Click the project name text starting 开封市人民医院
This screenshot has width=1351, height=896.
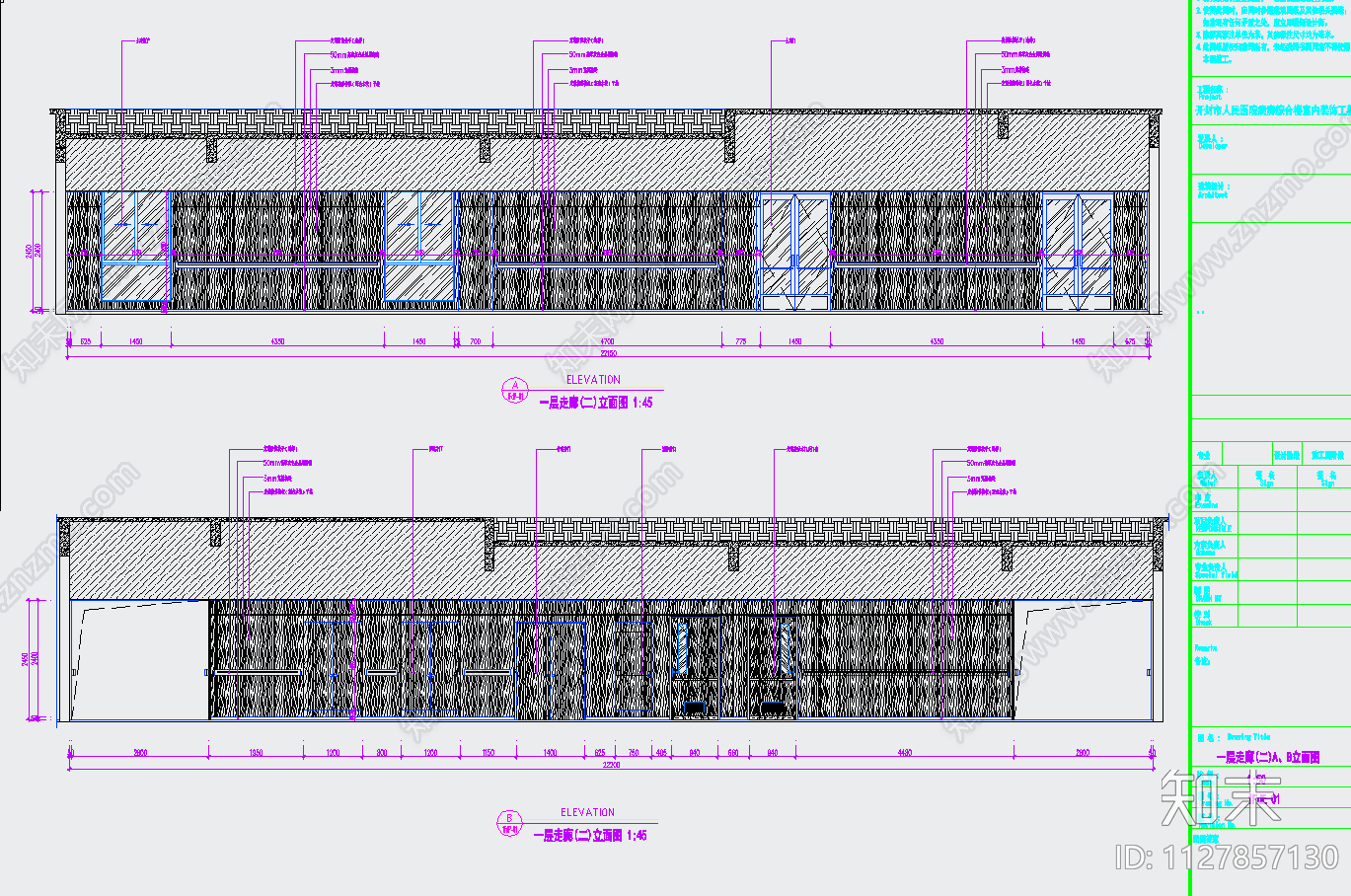tap(1273, 112)
